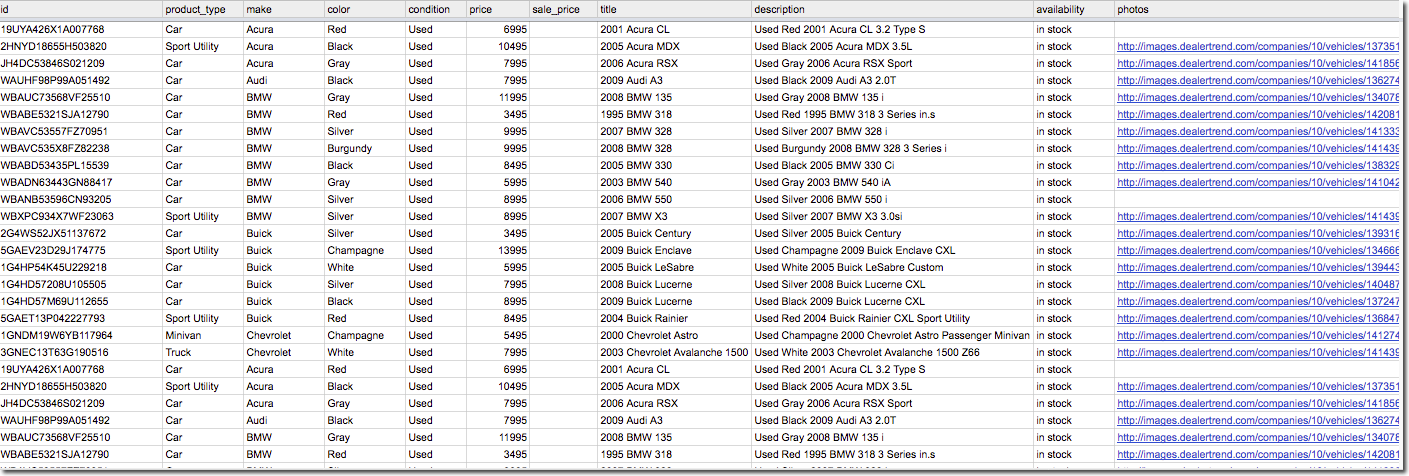Follow photo link in 2009 Buick Enclave row

pyautogui.click(x=1257, y=250)
